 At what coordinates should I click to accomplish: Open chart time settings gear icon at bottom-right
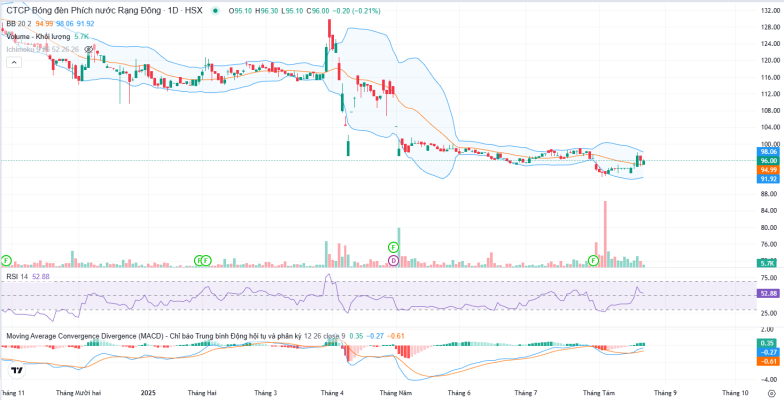tap(770, 394)
